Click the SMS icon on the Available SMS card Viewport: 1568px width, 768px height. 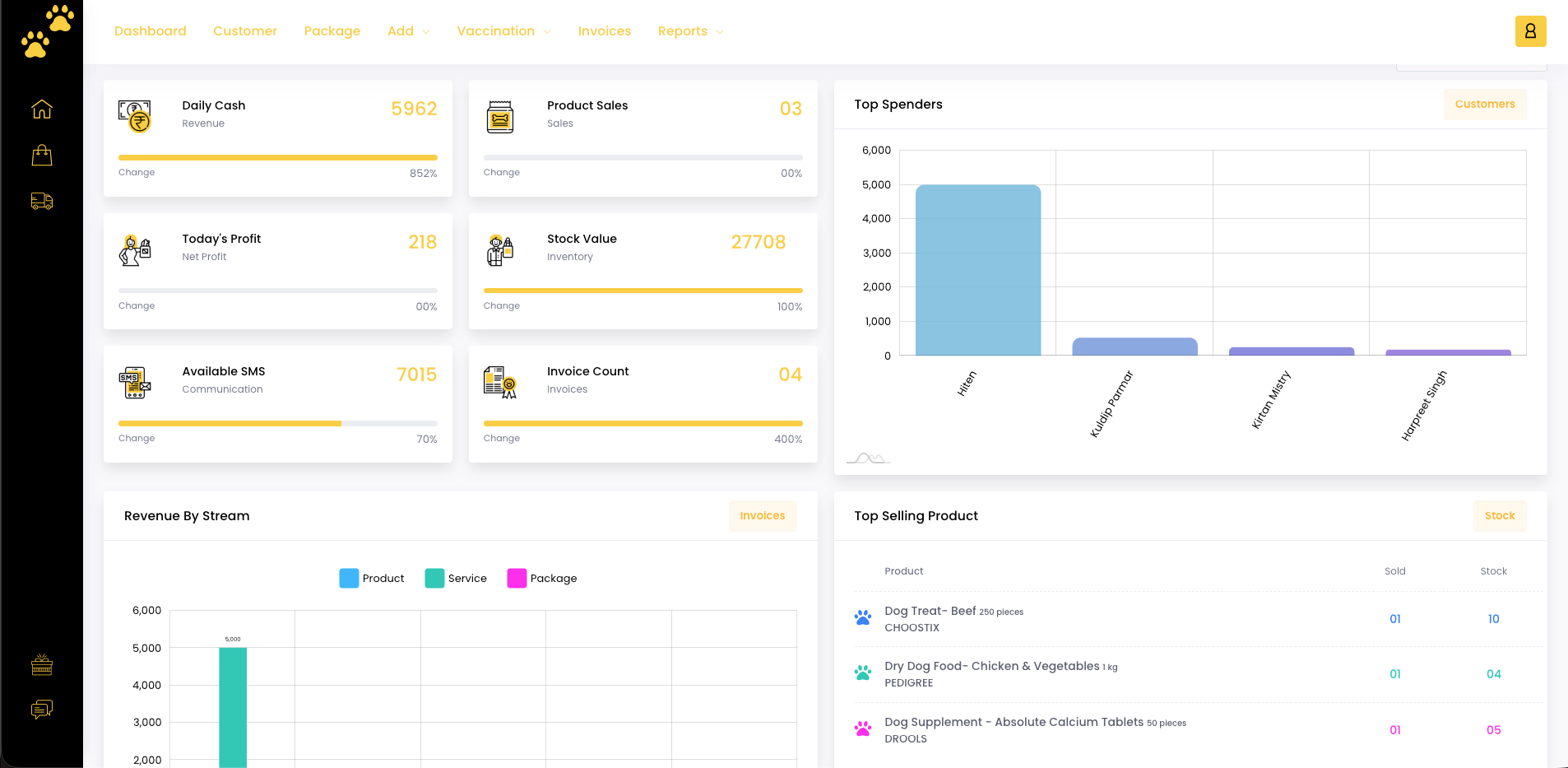point(135,382)
